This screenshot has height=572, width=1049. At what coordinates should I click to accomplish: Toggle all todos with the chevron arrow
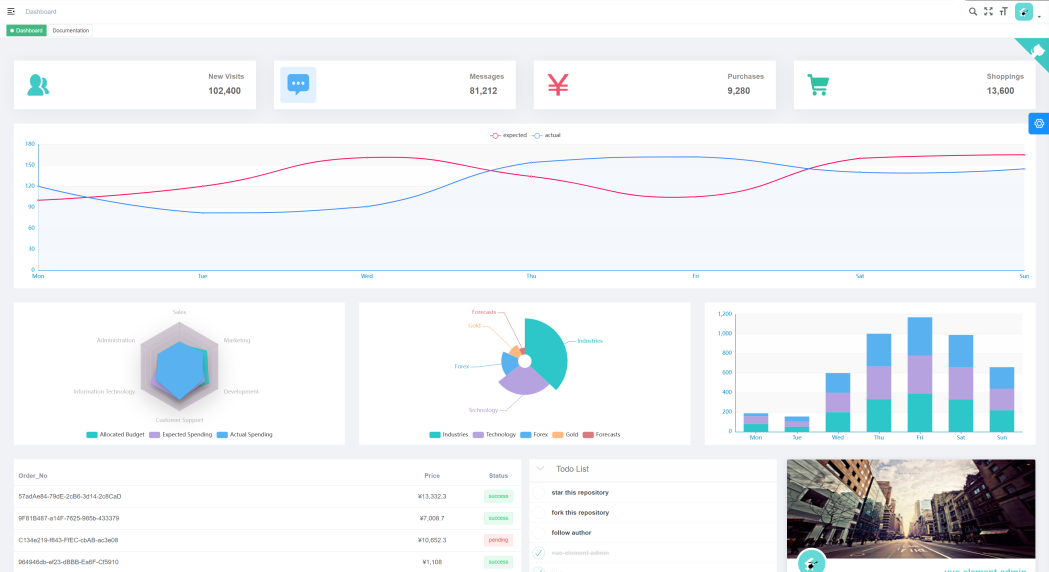(x=540, y=468)
